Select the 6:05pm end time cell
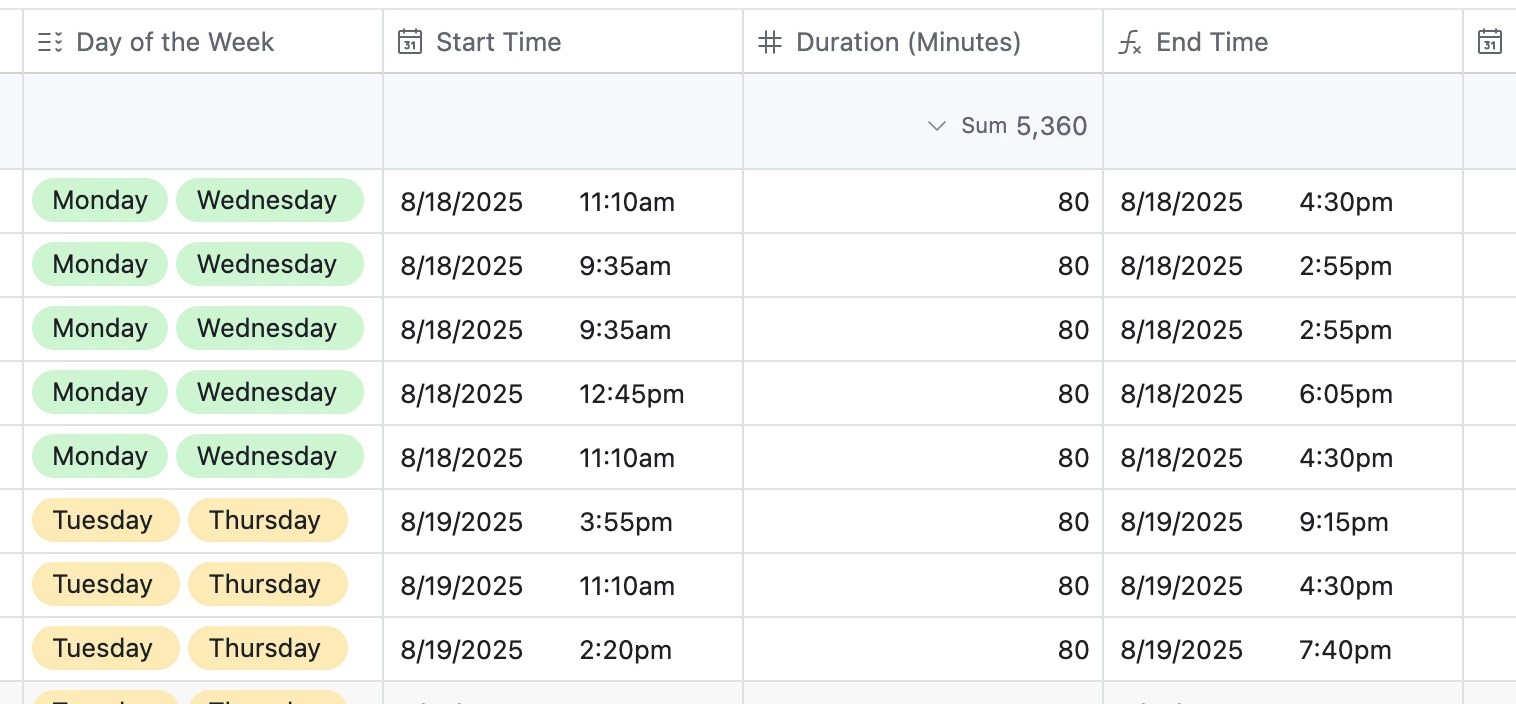This screenshot has height=704, width=1516. 1346,394
